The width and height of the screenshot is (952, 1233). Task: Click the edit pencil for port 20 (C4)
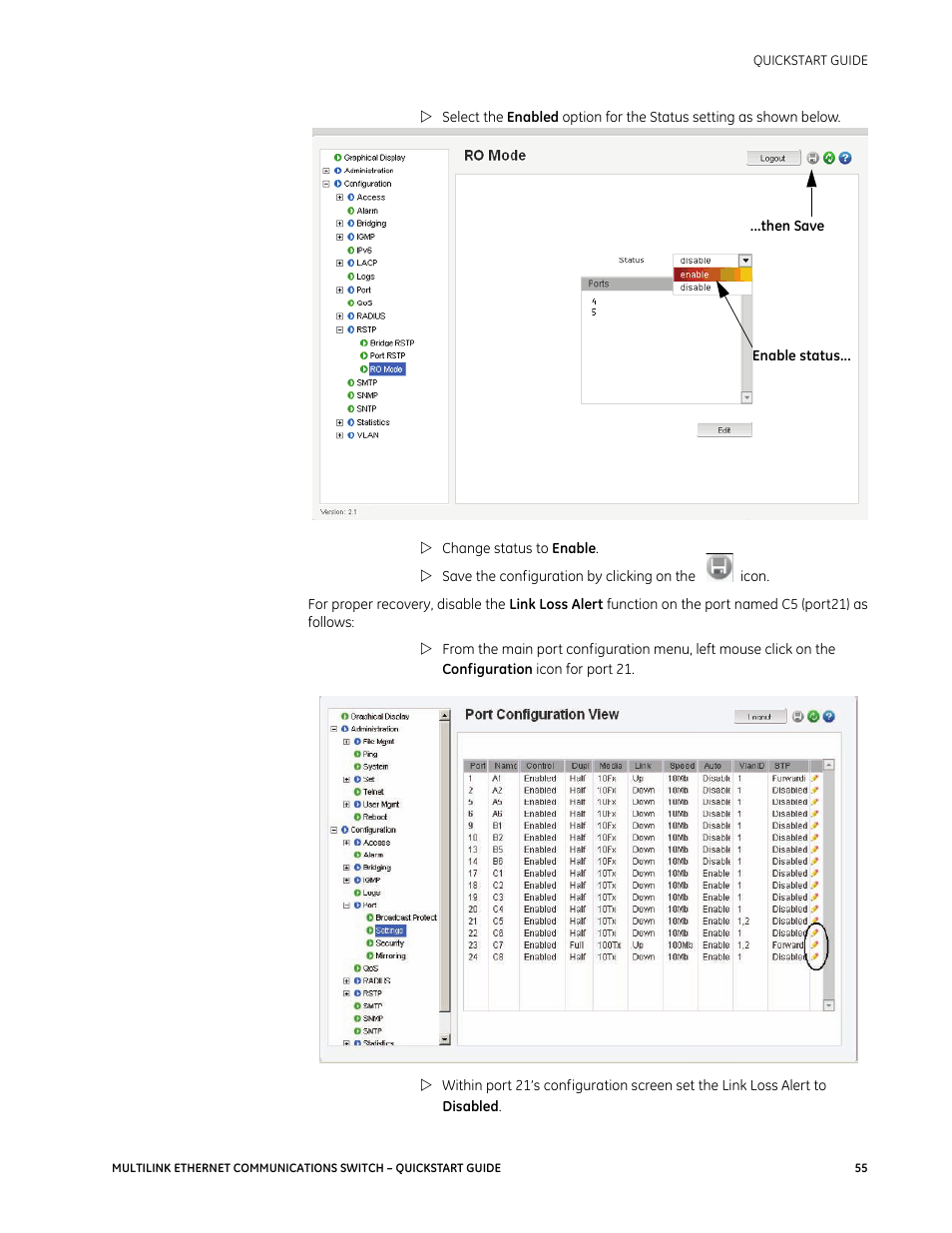pyautogui.click(x=814, y=910)
